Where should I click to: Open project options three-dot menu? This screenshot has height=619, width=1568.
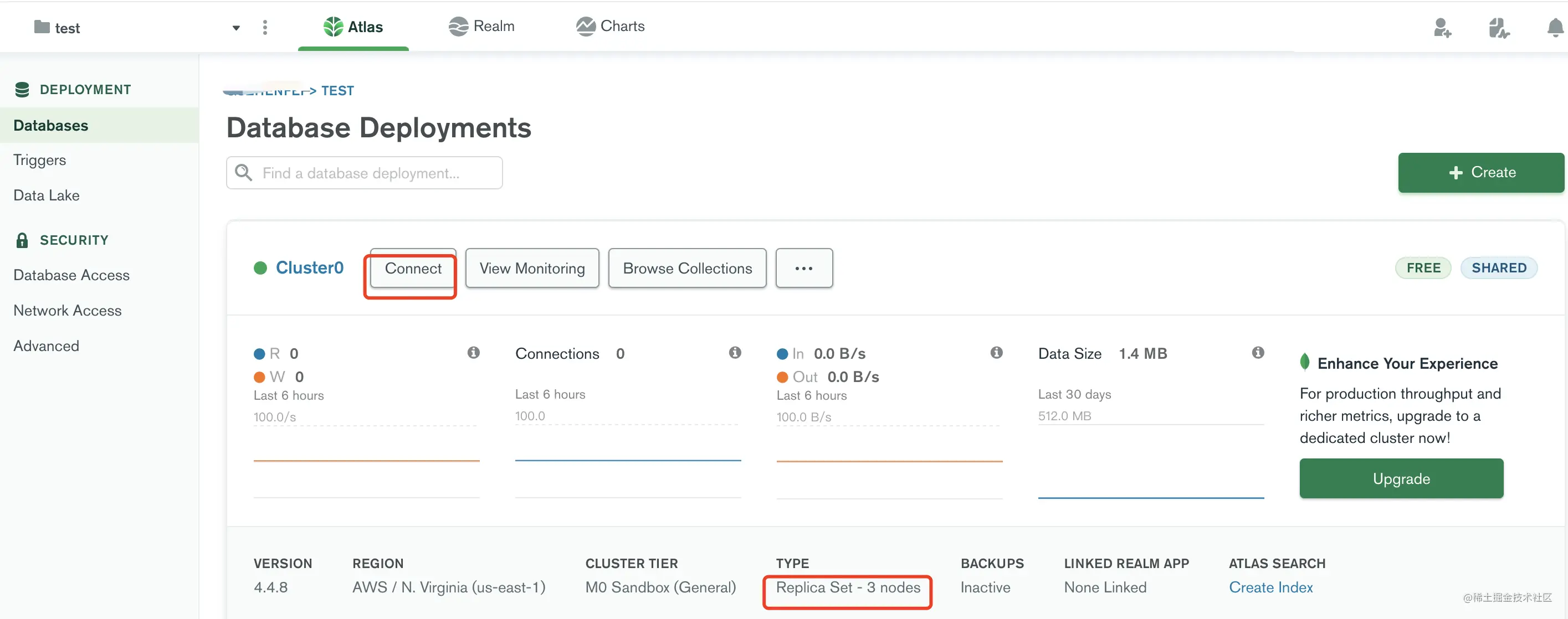pyautogui.click(x=265, y=27)
